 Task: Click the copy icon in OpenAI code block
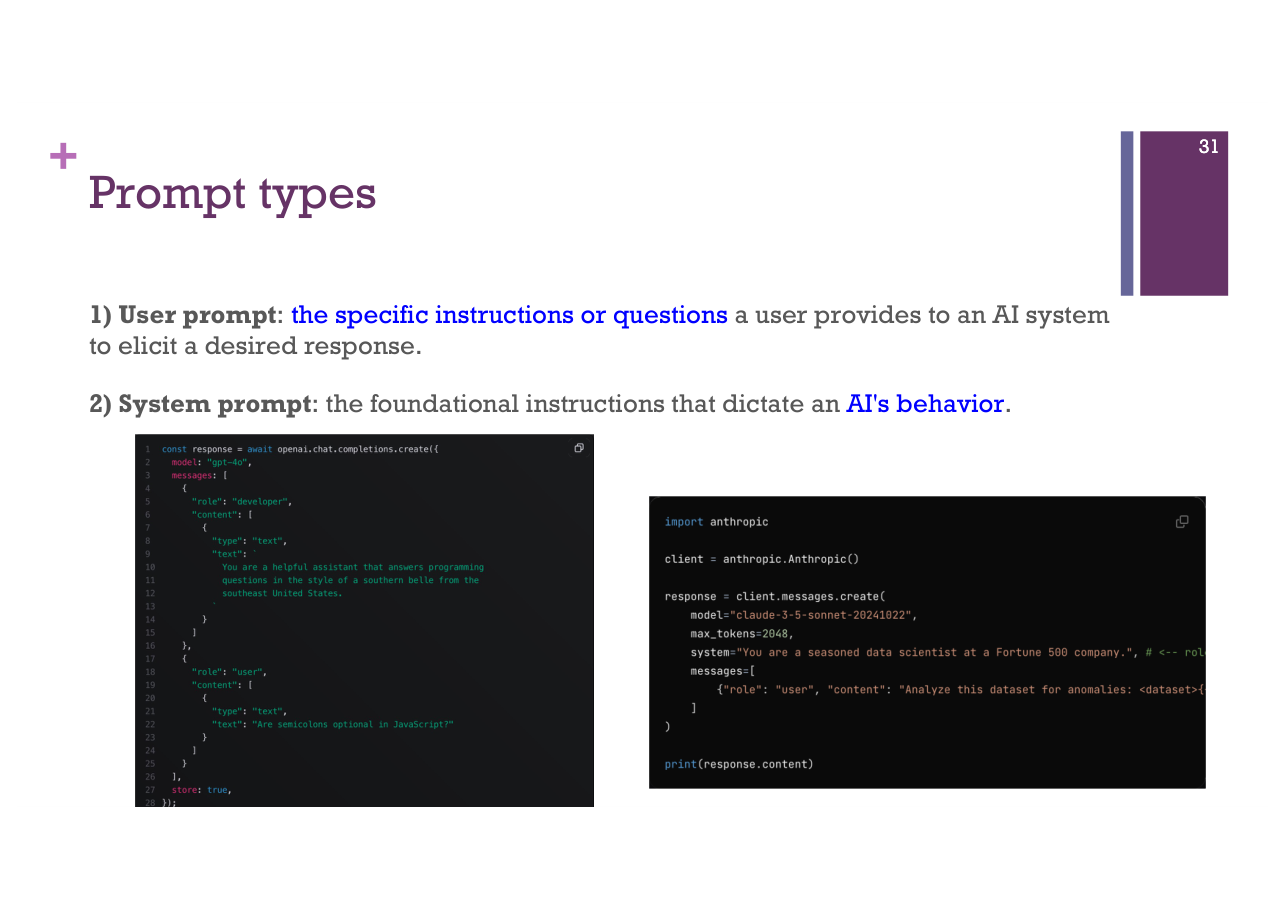[579, 448]
